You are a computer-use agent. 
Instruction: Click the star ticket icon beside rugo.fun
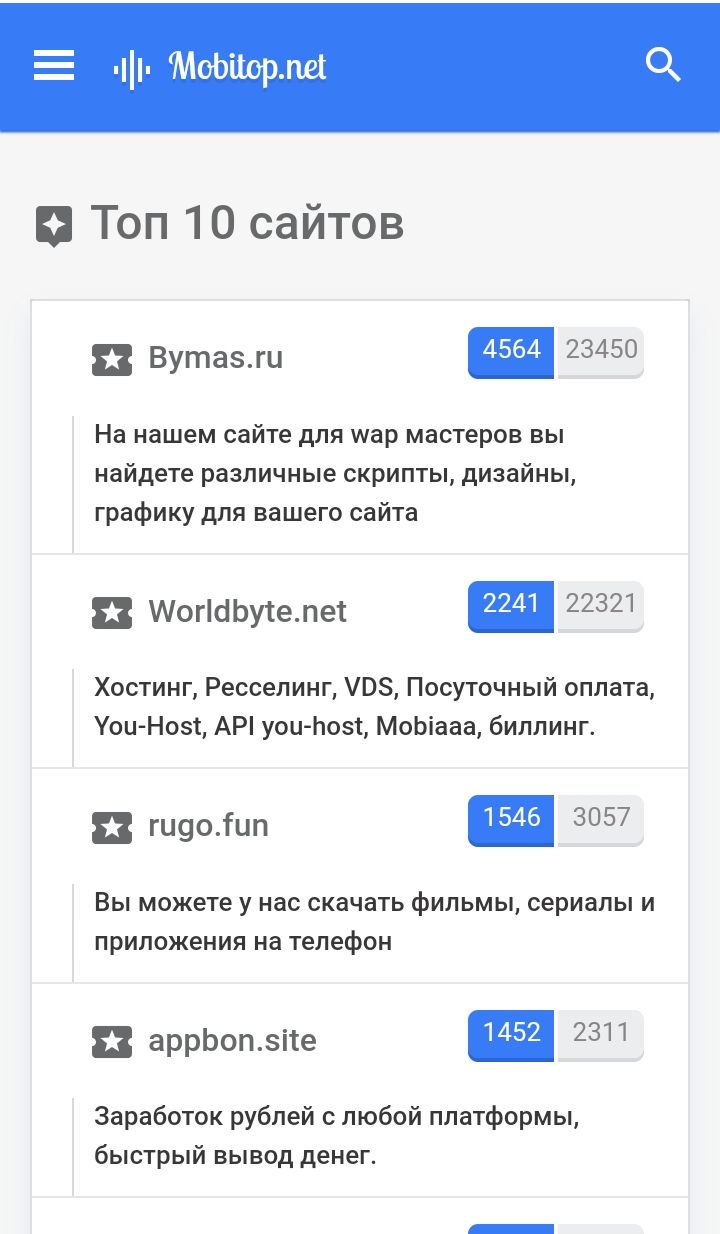[112, 827]
